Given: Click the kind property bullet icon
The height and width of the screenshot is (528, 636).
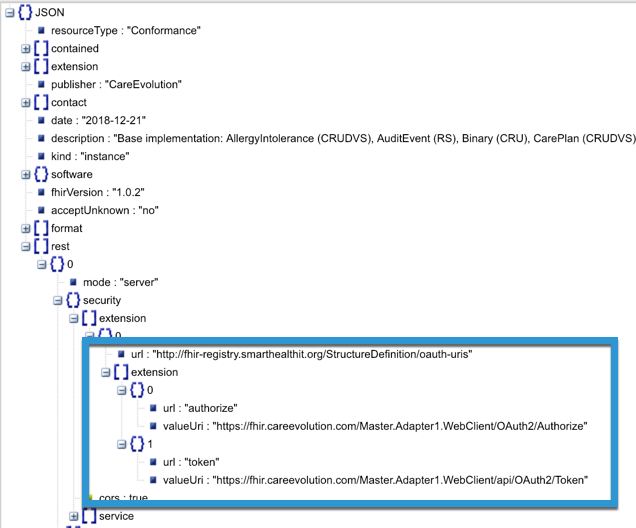Looking at the screenshot, I should 41,156.
